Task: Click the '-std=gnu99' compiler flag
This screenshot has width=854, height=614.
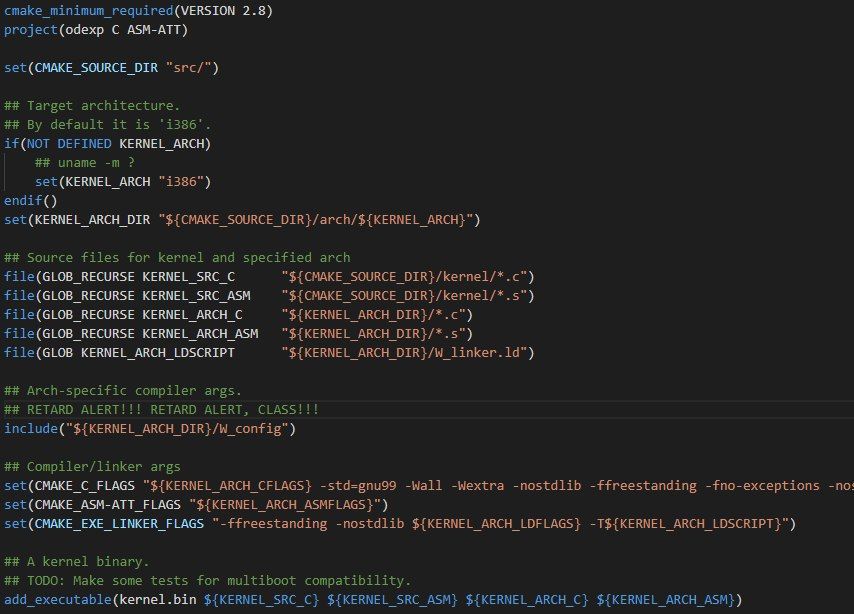Action: 358,486
